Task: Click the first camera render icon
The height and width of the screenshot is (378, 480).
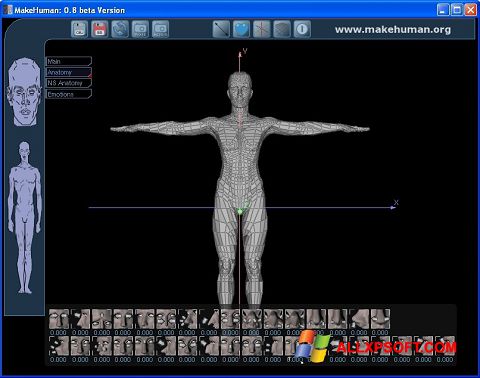Action: point(140,29)
